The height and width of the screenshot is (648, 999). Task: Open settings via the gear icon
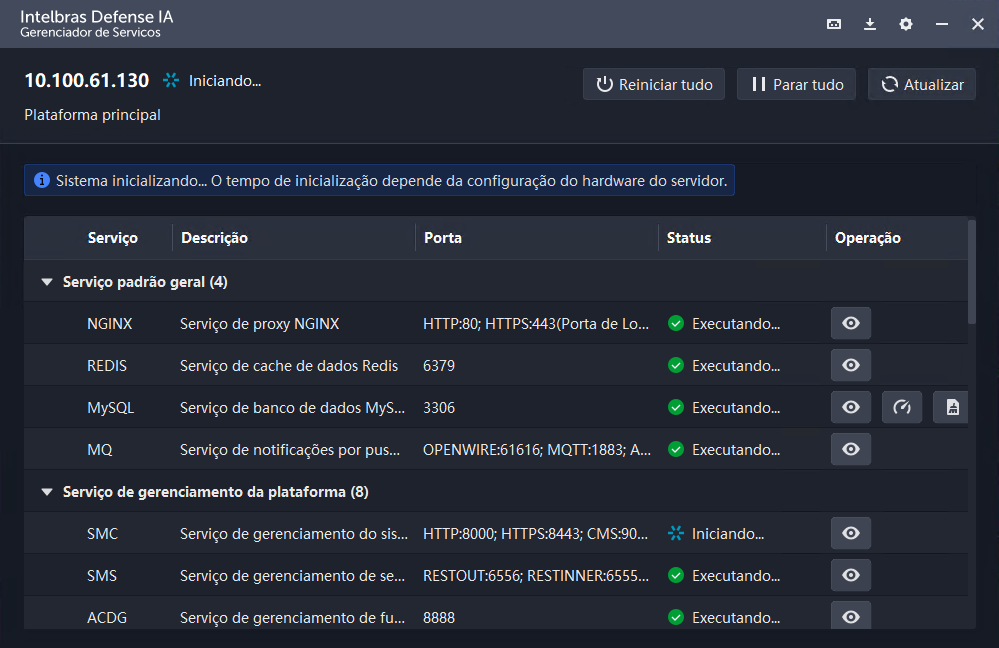906,24
